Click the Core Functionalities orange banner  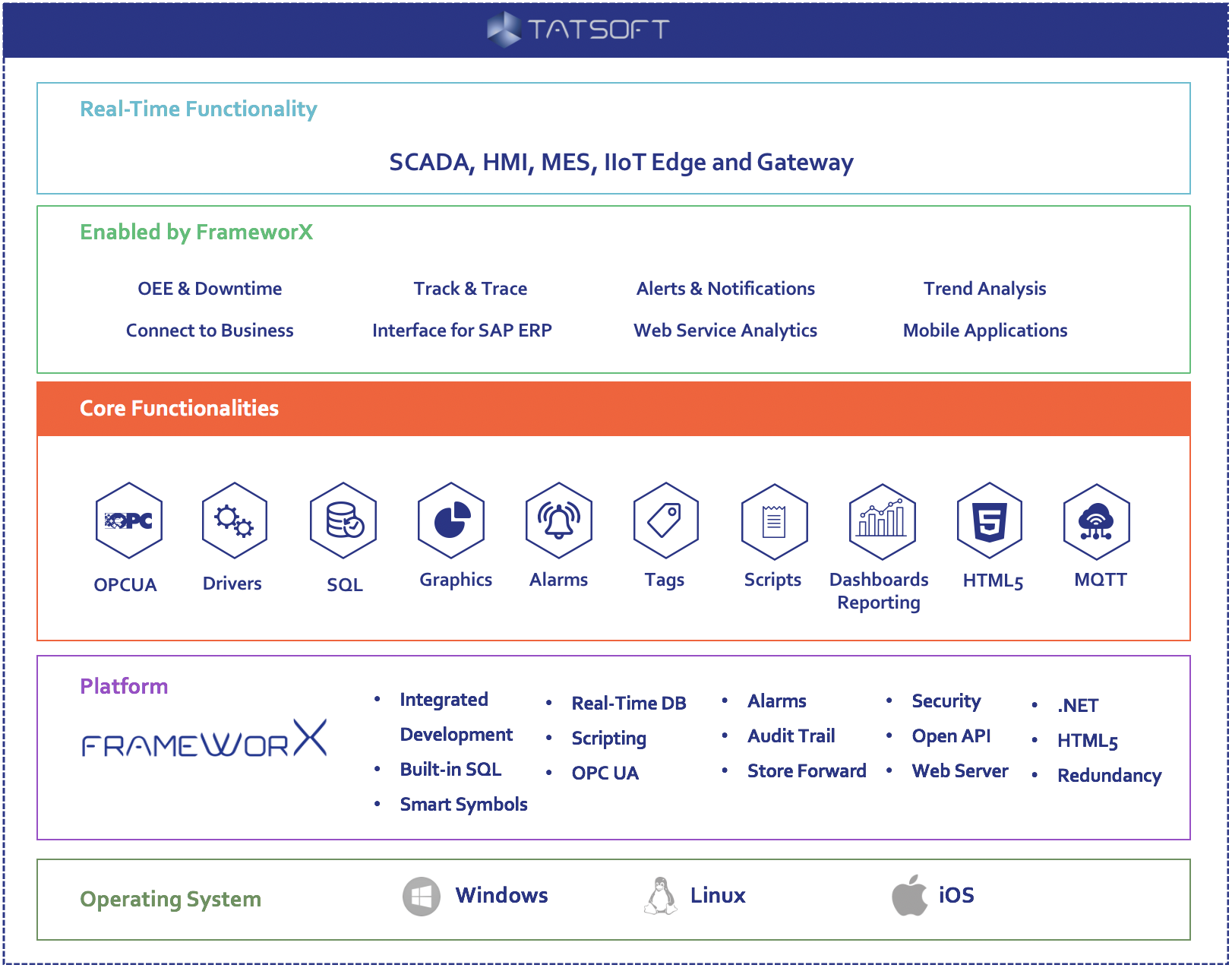[614, 409]
